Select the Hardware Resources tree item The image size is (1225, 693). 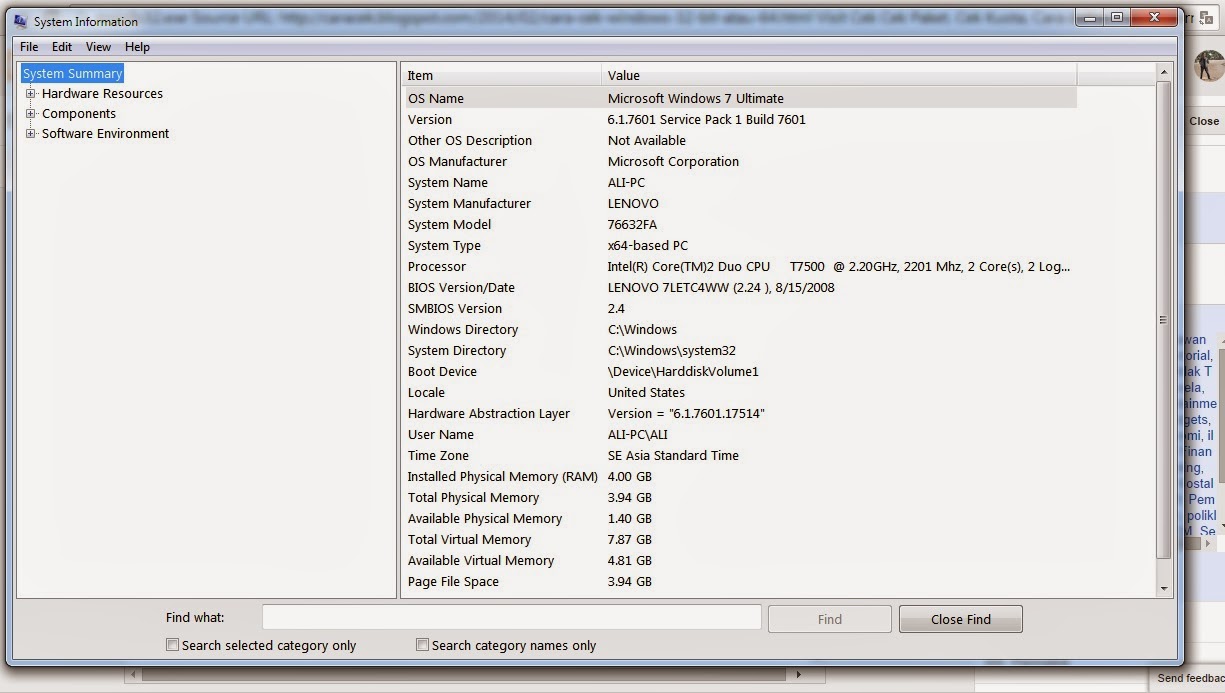point(102,93)
